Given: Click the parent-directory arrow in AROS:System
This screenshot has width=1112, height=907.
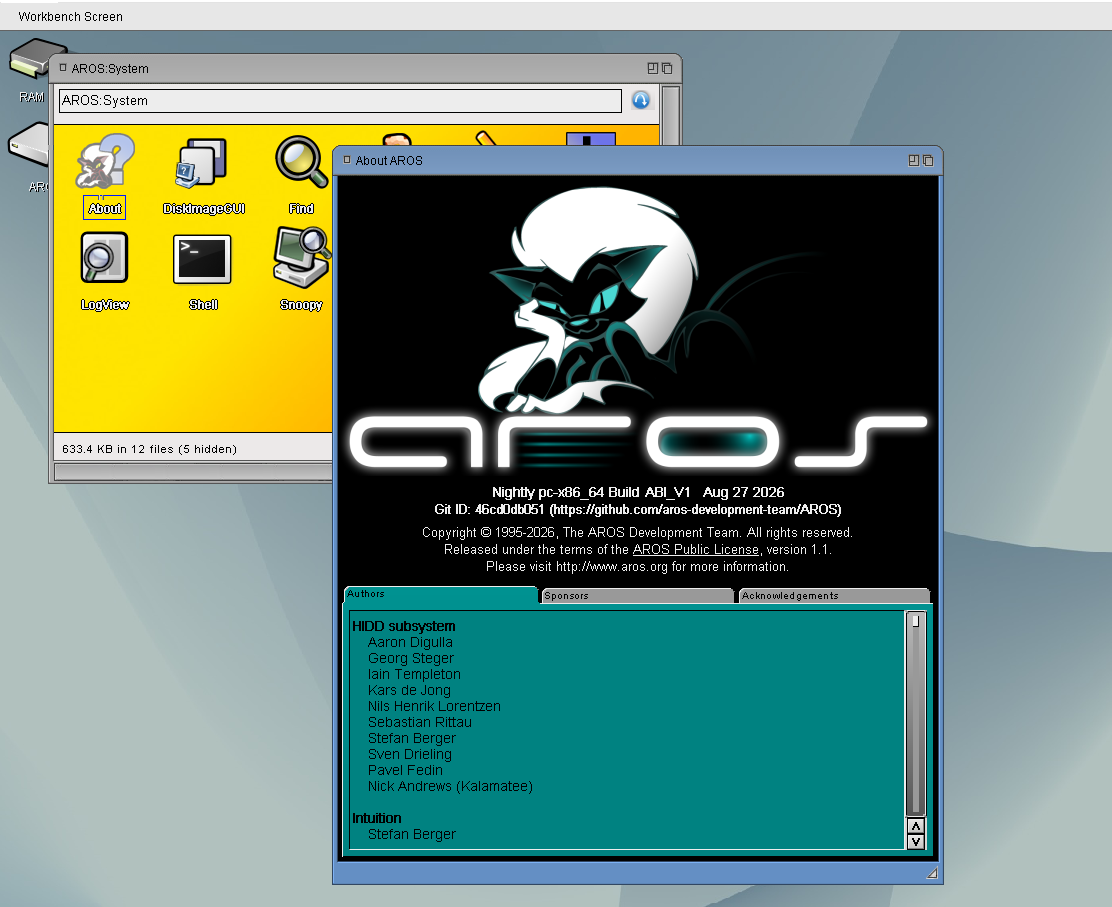Looking at the screenshot, I should pyautogui.click(x=640, y=100).
